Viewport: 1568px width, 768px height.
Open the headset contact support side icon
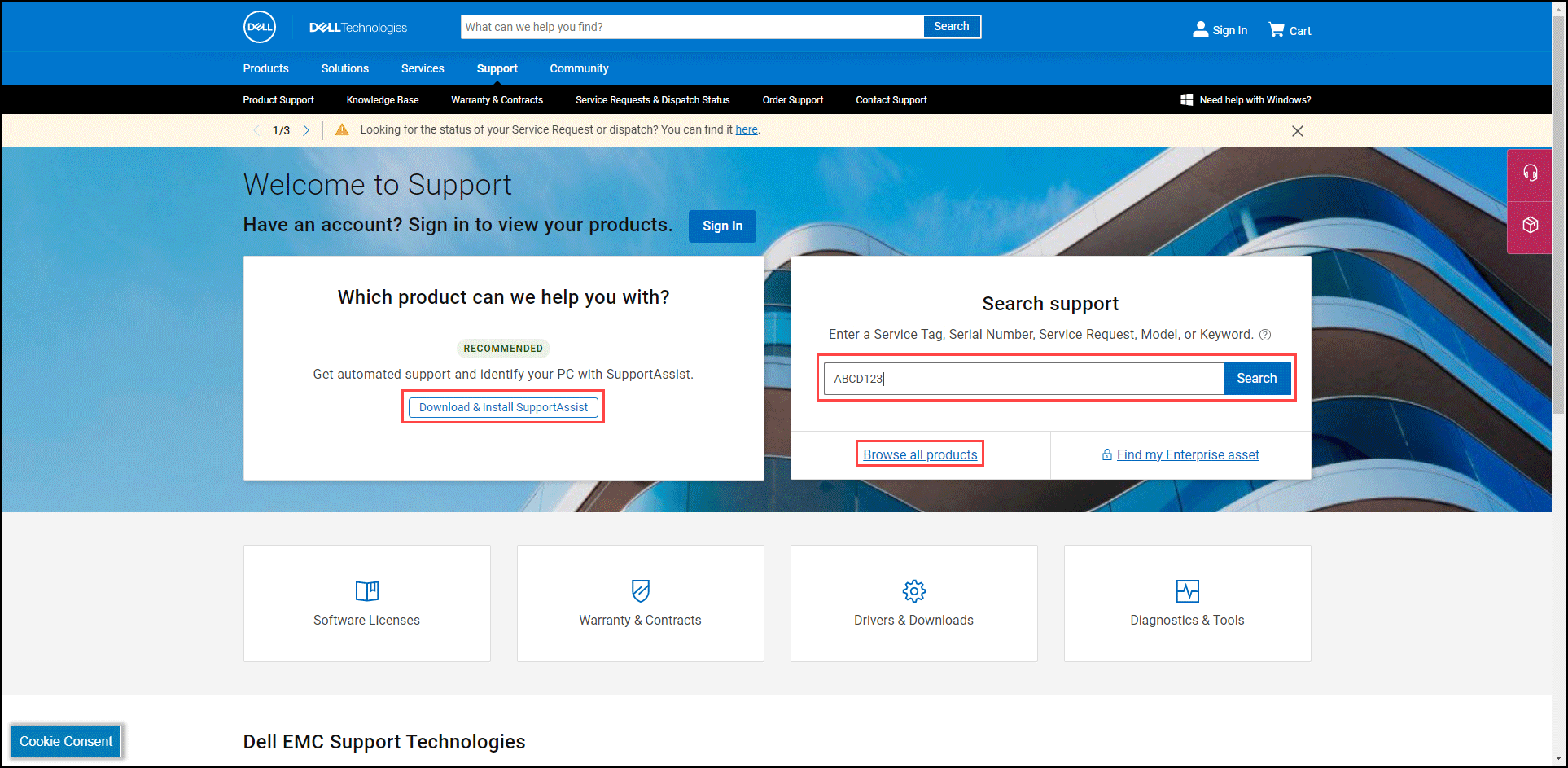click(1531, 173)
